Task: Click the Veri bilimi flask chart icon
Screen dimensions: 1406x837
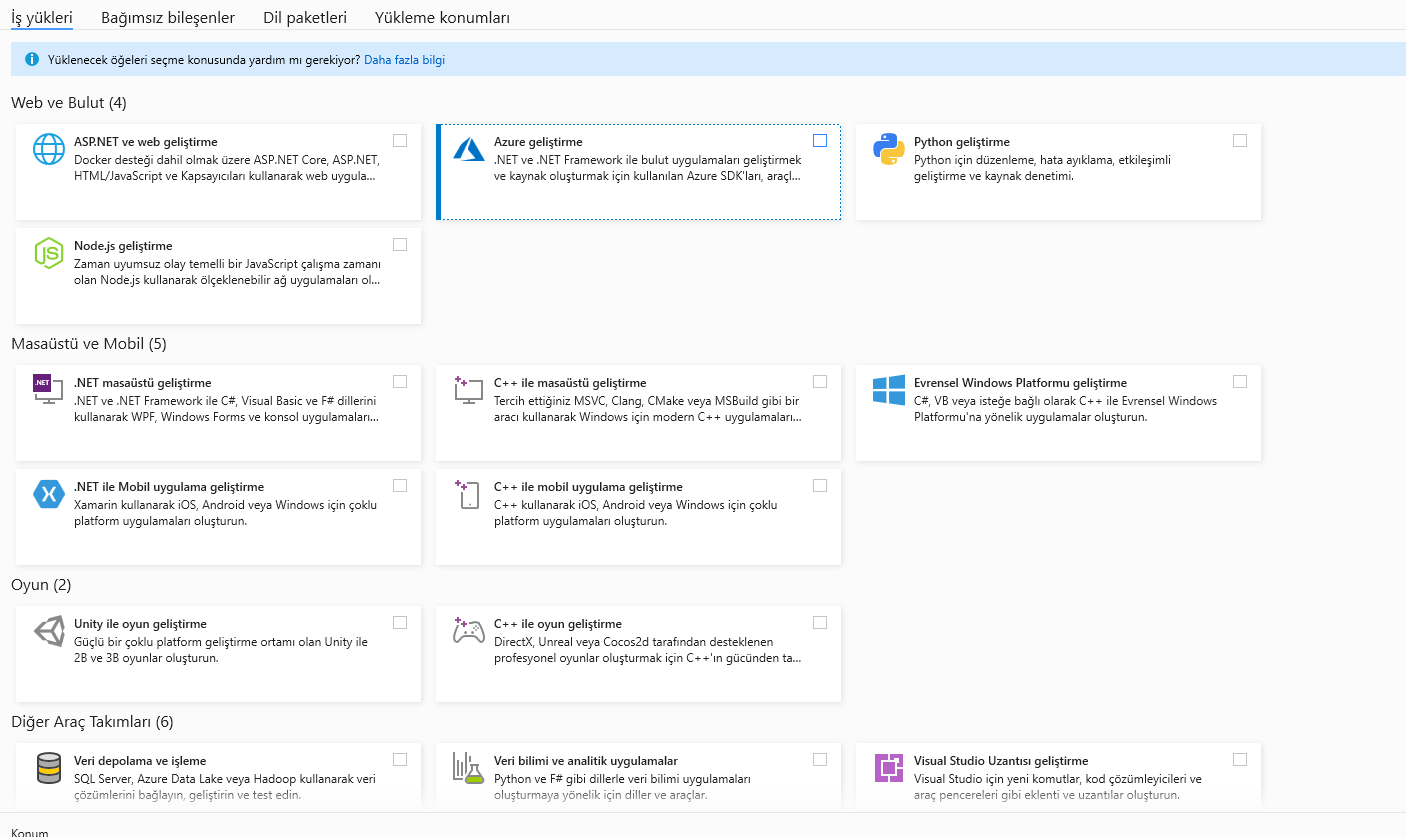Action: tap(469, 768)
